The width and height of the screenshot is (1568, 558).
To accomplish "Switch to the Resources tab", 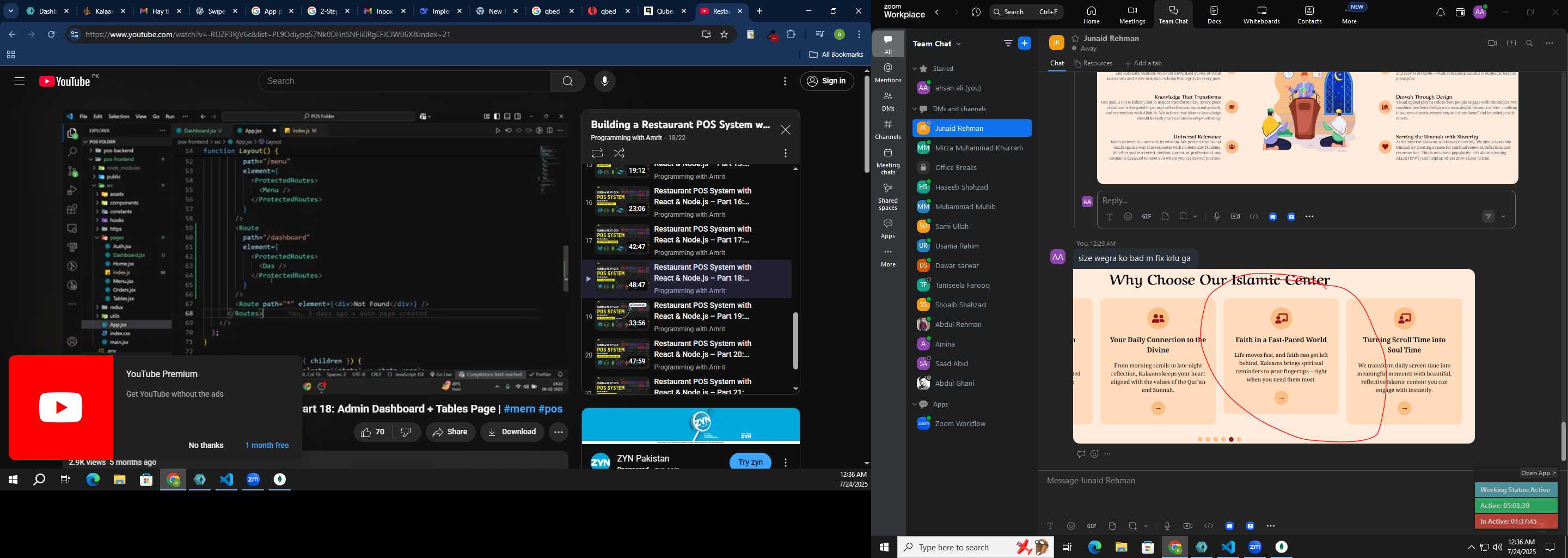I will (1093, 63).
